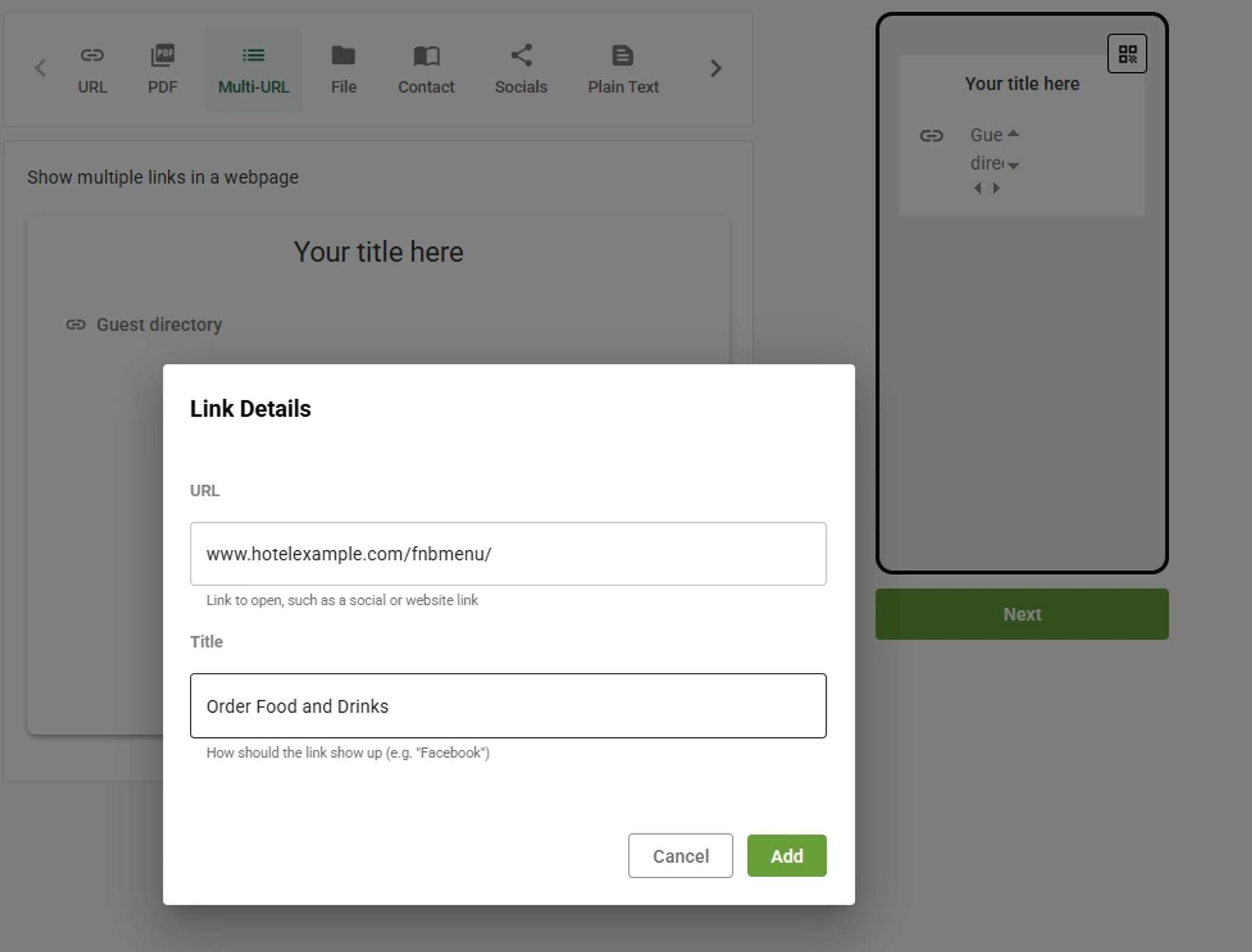Click 'Your title here' in phone preview
1252x952 pixels.
[x=1022, y=83]
